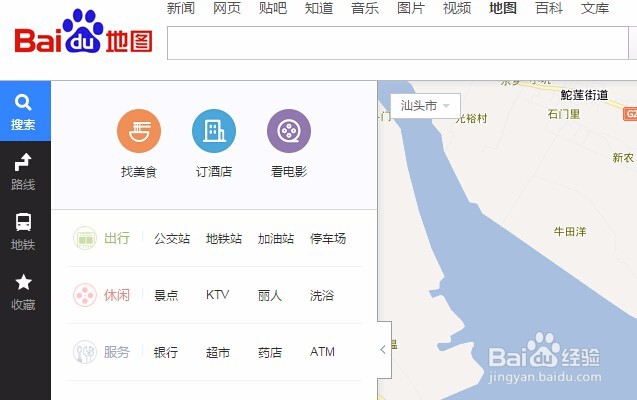Search for 景点 attractions
Image resolution: width=637 pixels, height=400 pixels.
(166, 295)
